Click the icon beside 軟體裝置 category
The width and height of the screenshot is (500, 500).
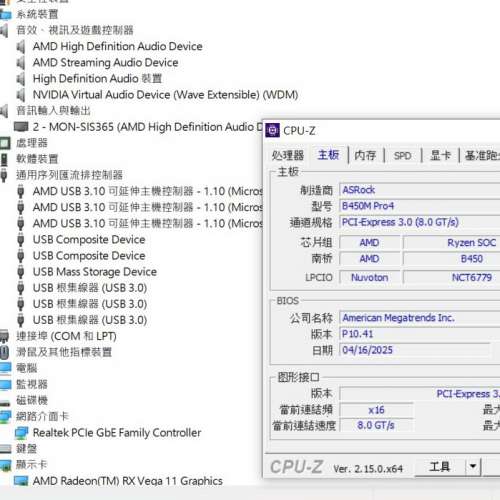point(4,159)
